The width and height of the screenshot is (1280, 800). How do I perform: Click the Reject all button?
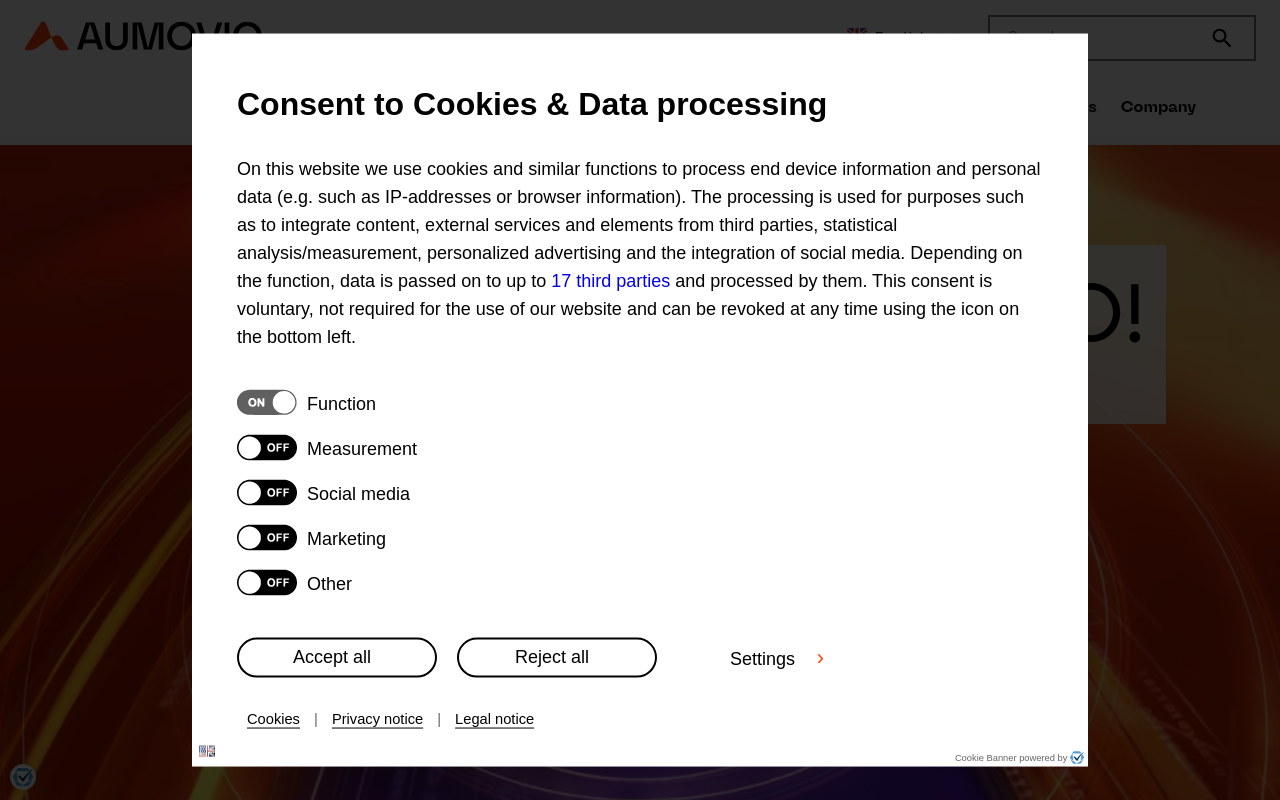pyautogui.click(x=557, y=657)
